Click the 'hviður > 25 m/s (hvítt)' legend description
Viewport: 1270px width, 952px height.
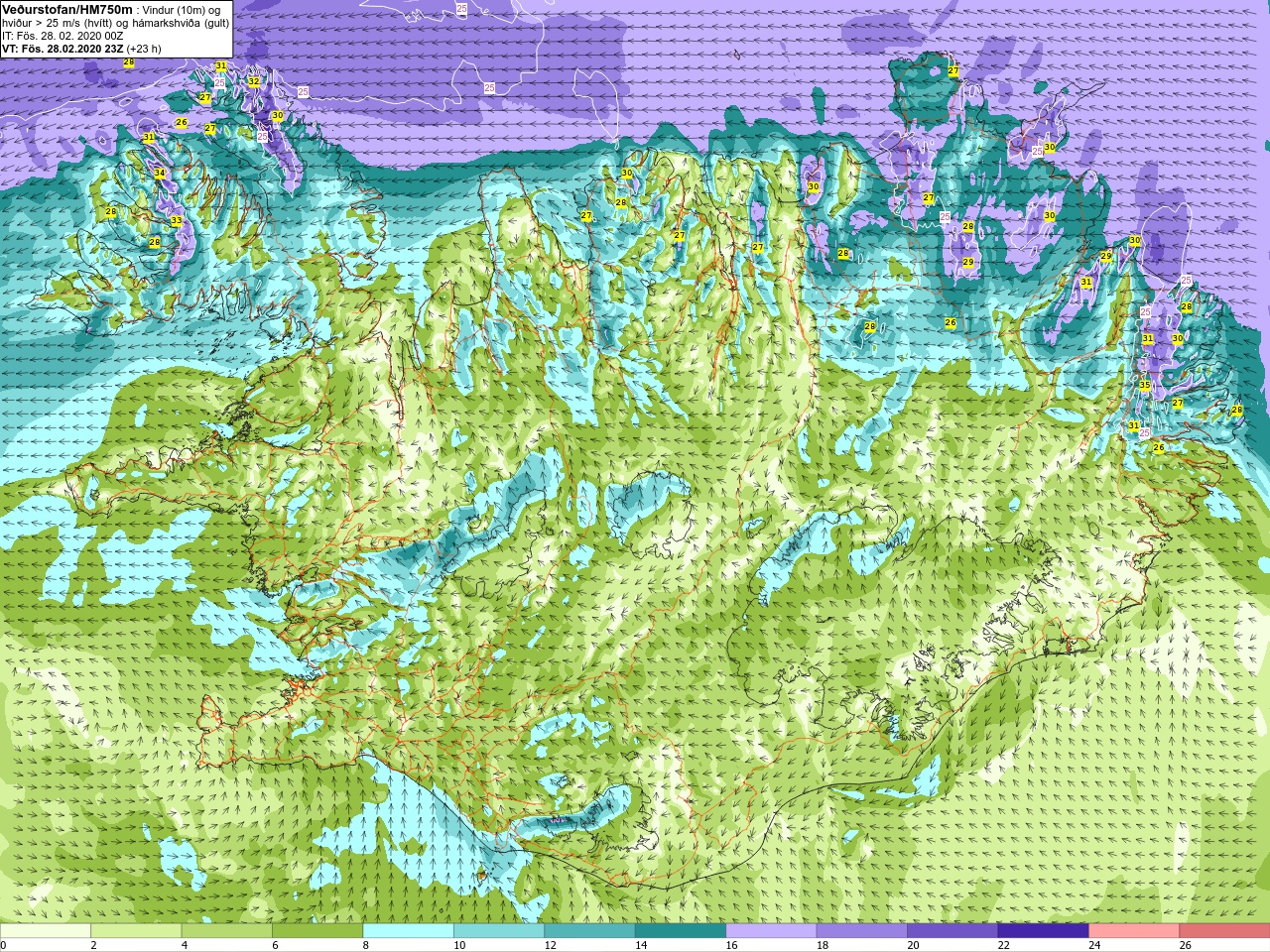pos(58,23)
